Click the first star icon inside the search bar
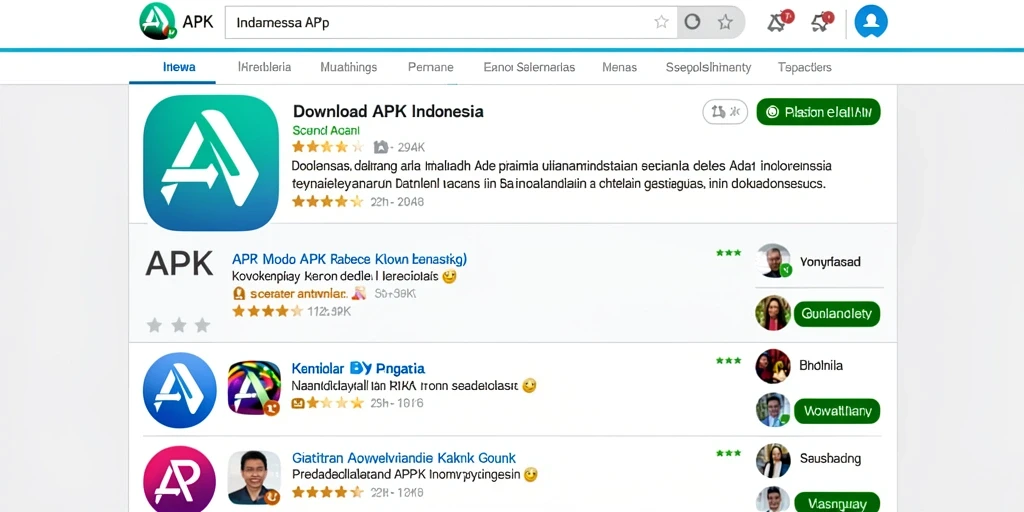 point(662,22)
